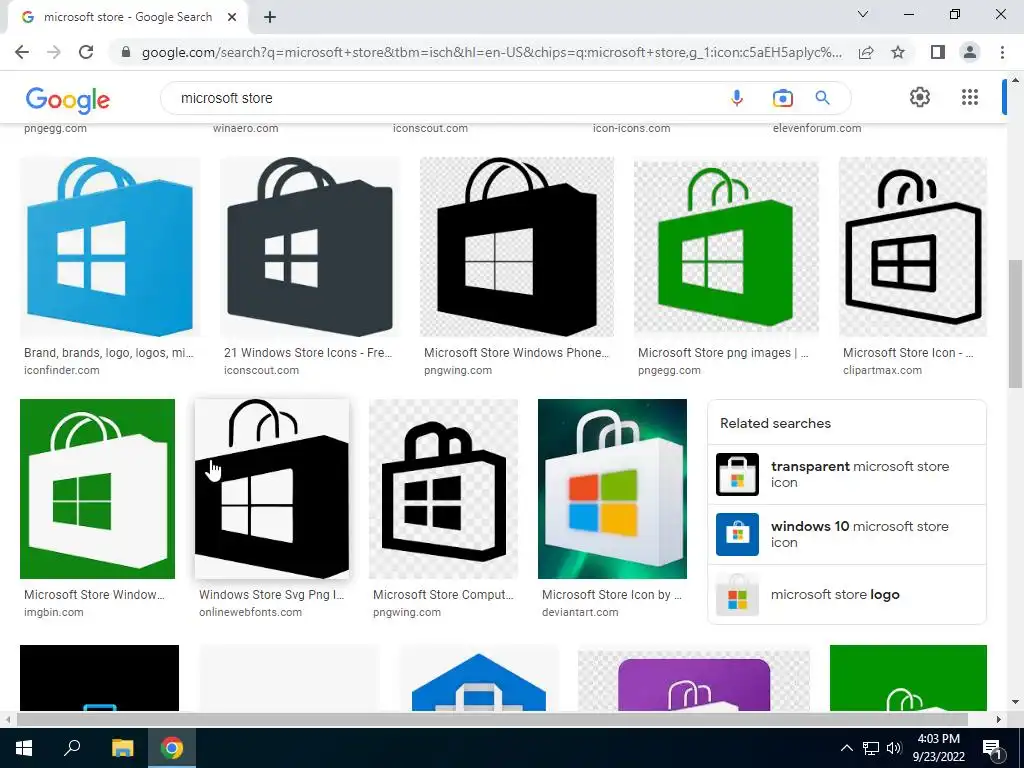Open blue Microsoft Store bag image from iconfinder

coord(110,247)
